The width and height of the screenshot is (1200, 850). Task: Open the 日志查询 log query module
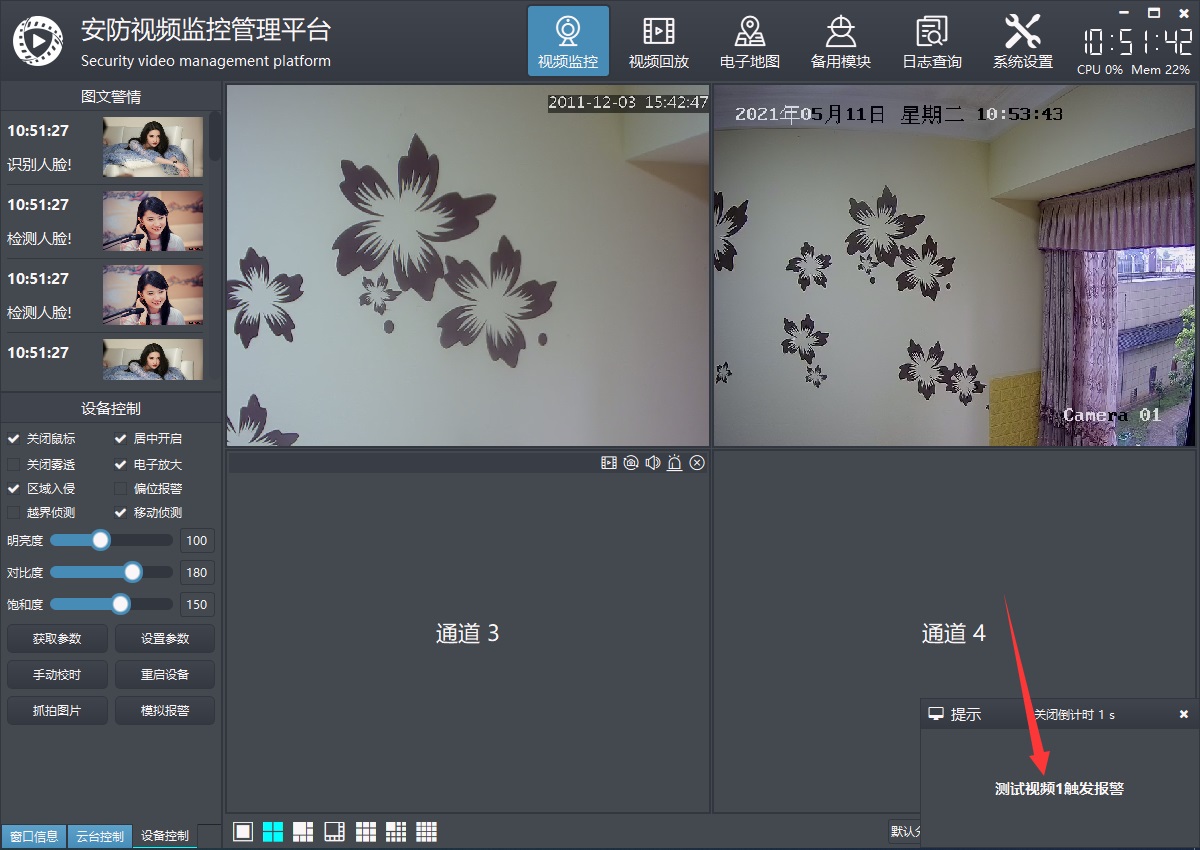[x=931, y=42]
